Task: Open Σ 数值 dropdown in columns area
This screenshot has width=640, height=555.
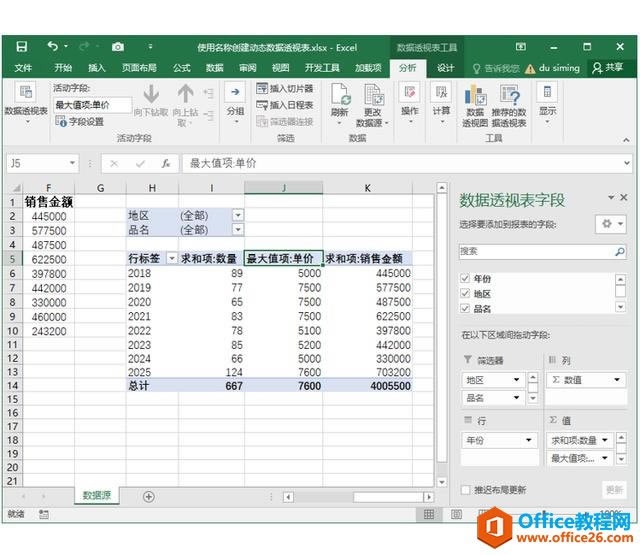Action: [617, 380]
